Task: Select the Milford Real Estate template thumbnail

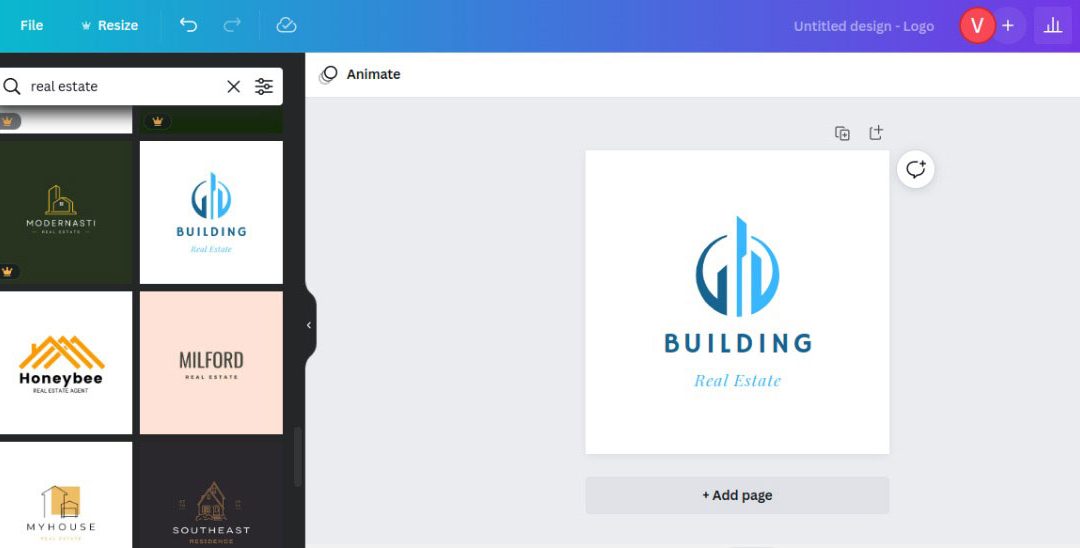Action: point(211,363)
